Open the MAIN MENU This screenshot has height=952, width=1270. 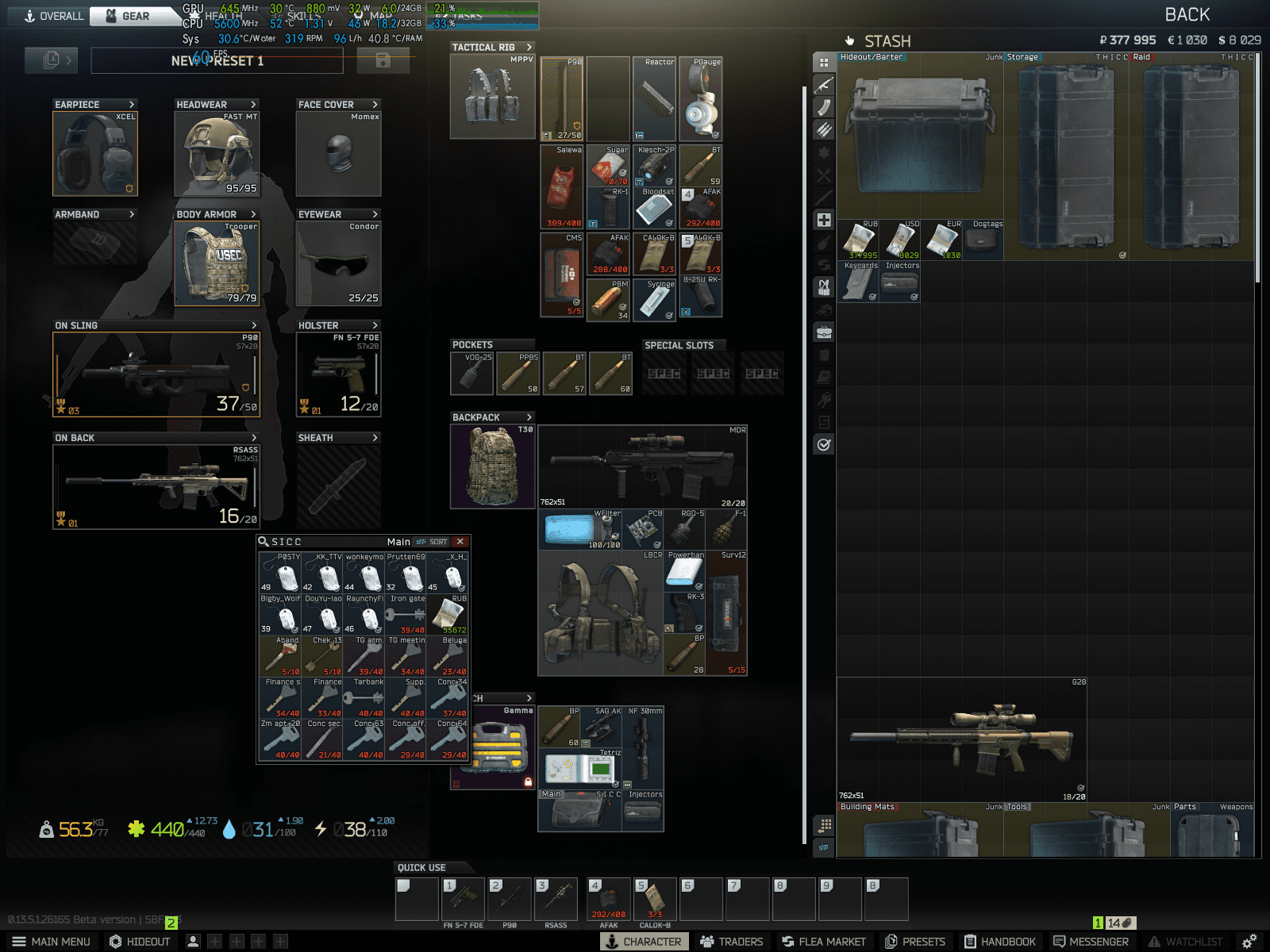click(52, 942)
